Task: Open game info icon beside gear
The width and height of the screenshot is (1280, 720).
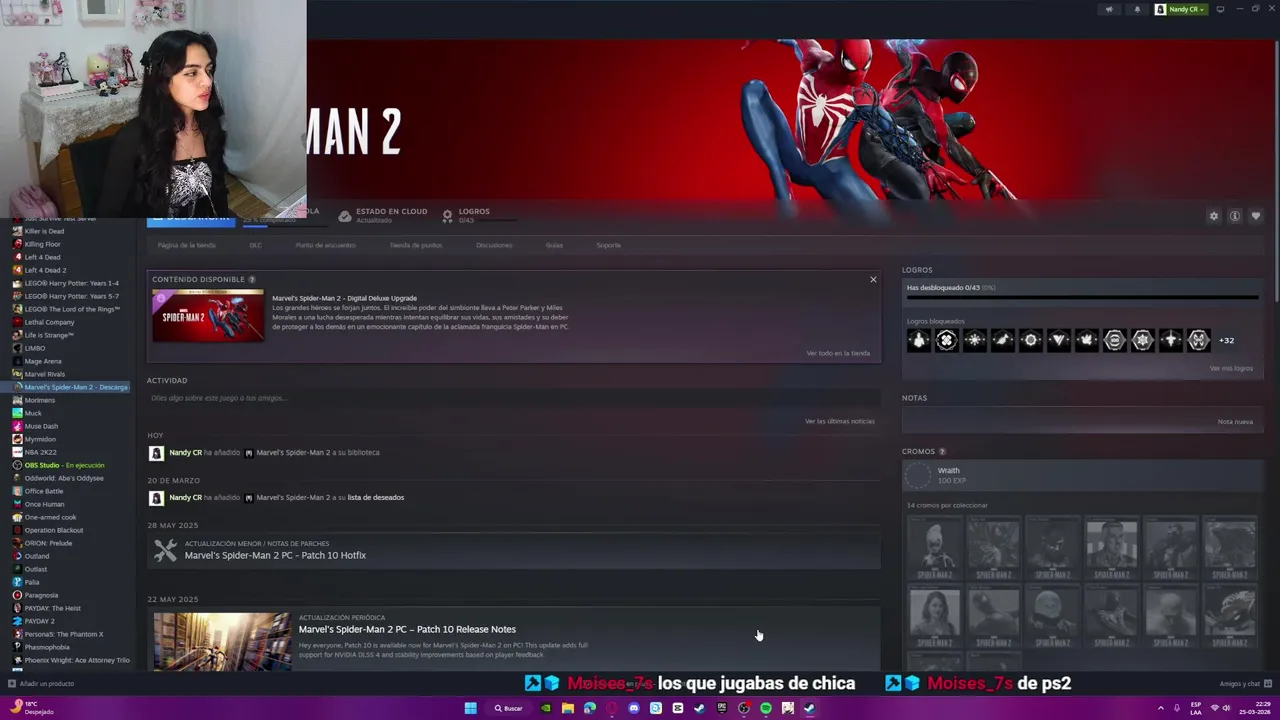Action: tap(1235, 216)
